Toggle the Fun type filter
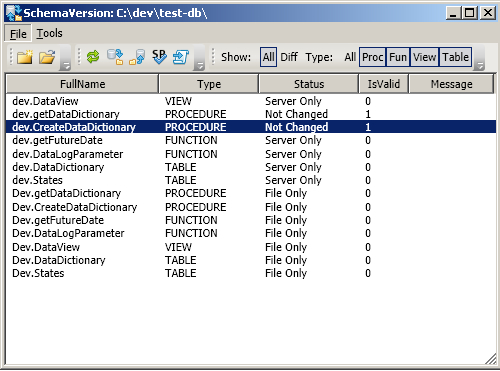Viewport: 500px width, 371px height. click(x=398, y=57)
